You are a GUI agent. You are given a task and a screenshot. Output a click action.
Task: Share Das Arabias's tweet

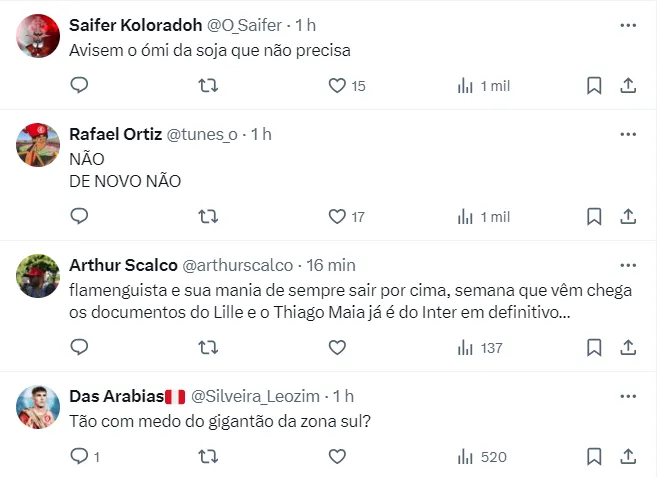click(x=628, y=457)
